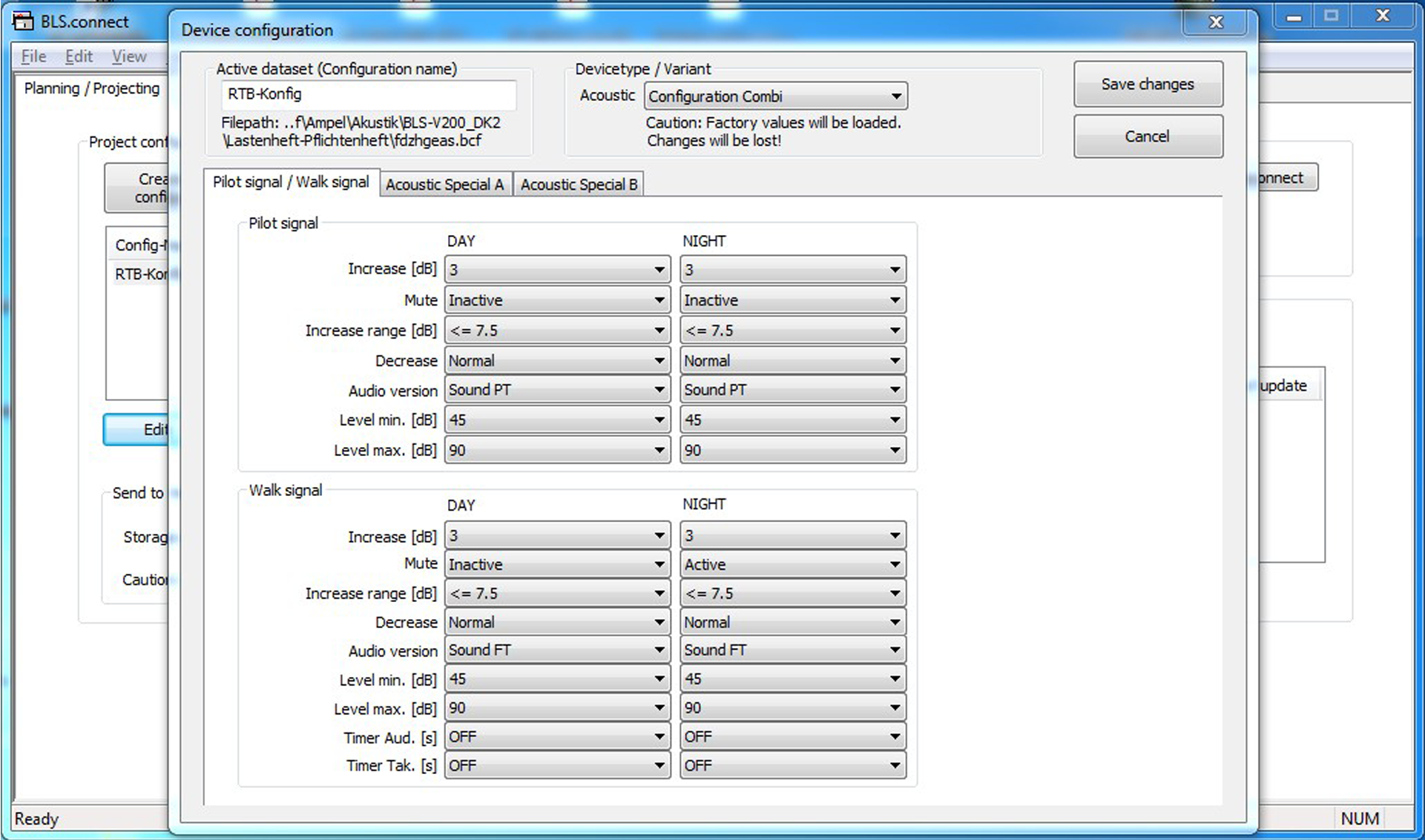Open the Acoustic devicetype variant dropdown

[775, 96]
